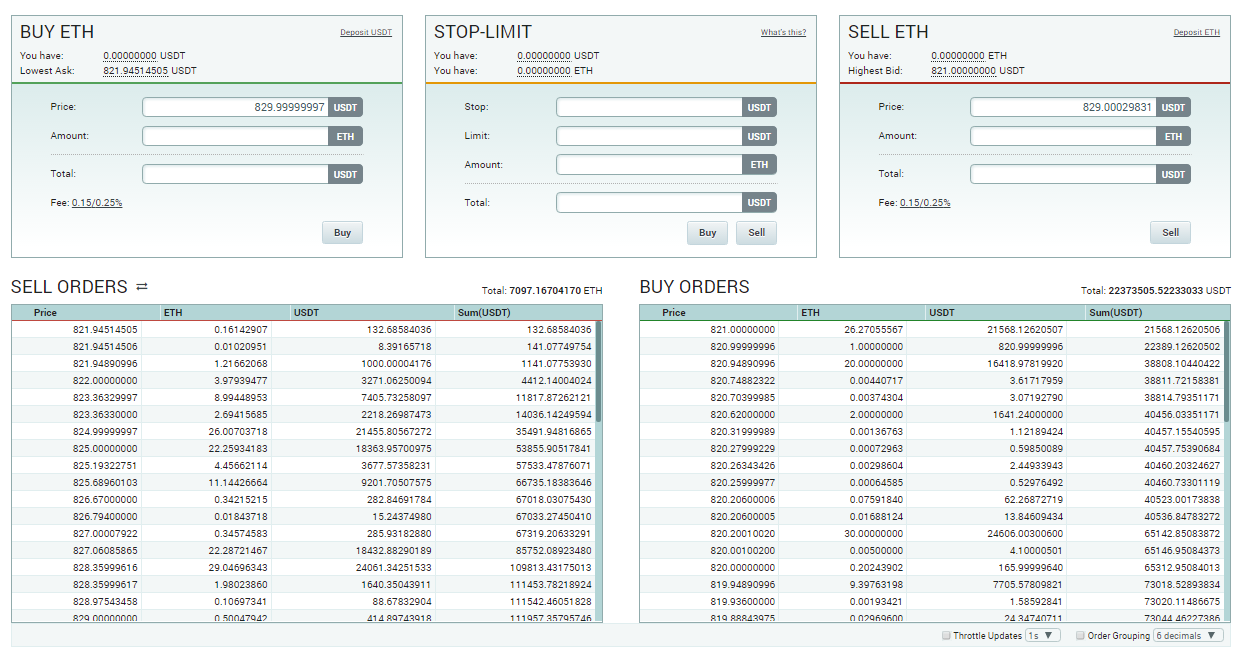This screenshot has width=1246, height=664.
Task: Open the throttle interval 1s dropdown
Action: tap(1042, 636)
